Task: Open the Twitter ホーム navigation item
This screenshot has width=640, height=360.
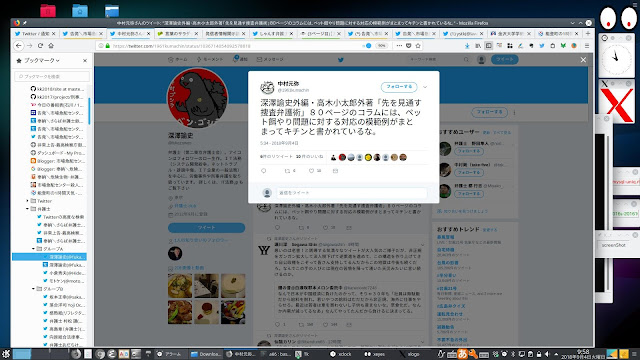Action: coord(178,60)
